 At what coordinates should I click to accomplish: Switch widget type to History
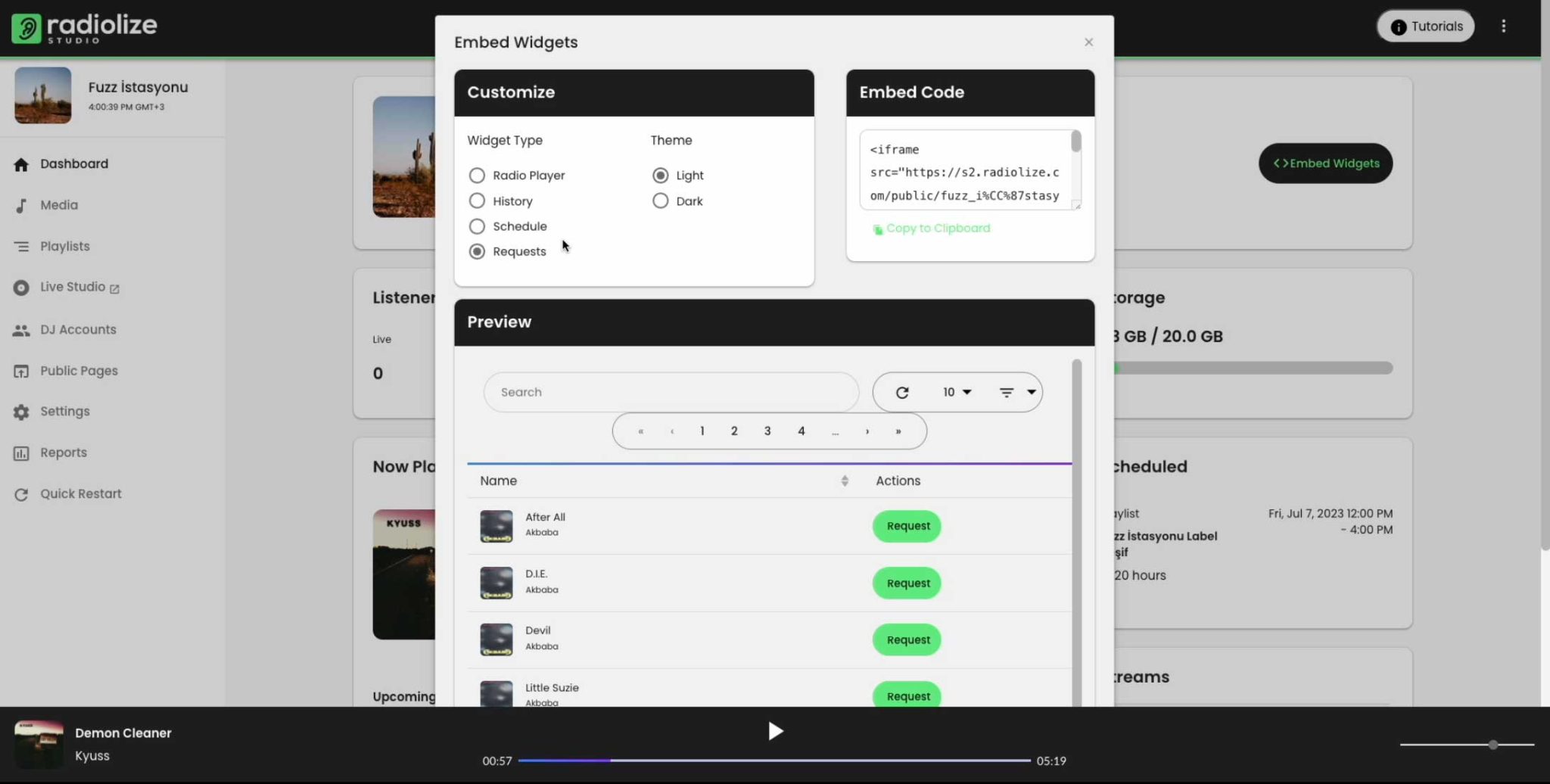tap(477, 201)
